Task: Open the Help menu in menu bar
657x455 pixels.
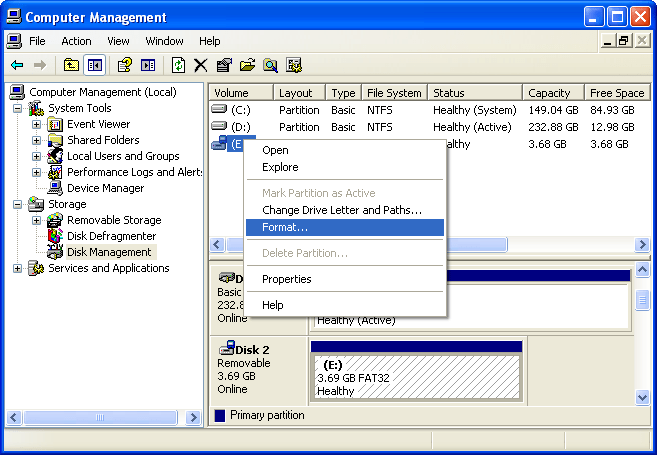Action: coord(210,41)
